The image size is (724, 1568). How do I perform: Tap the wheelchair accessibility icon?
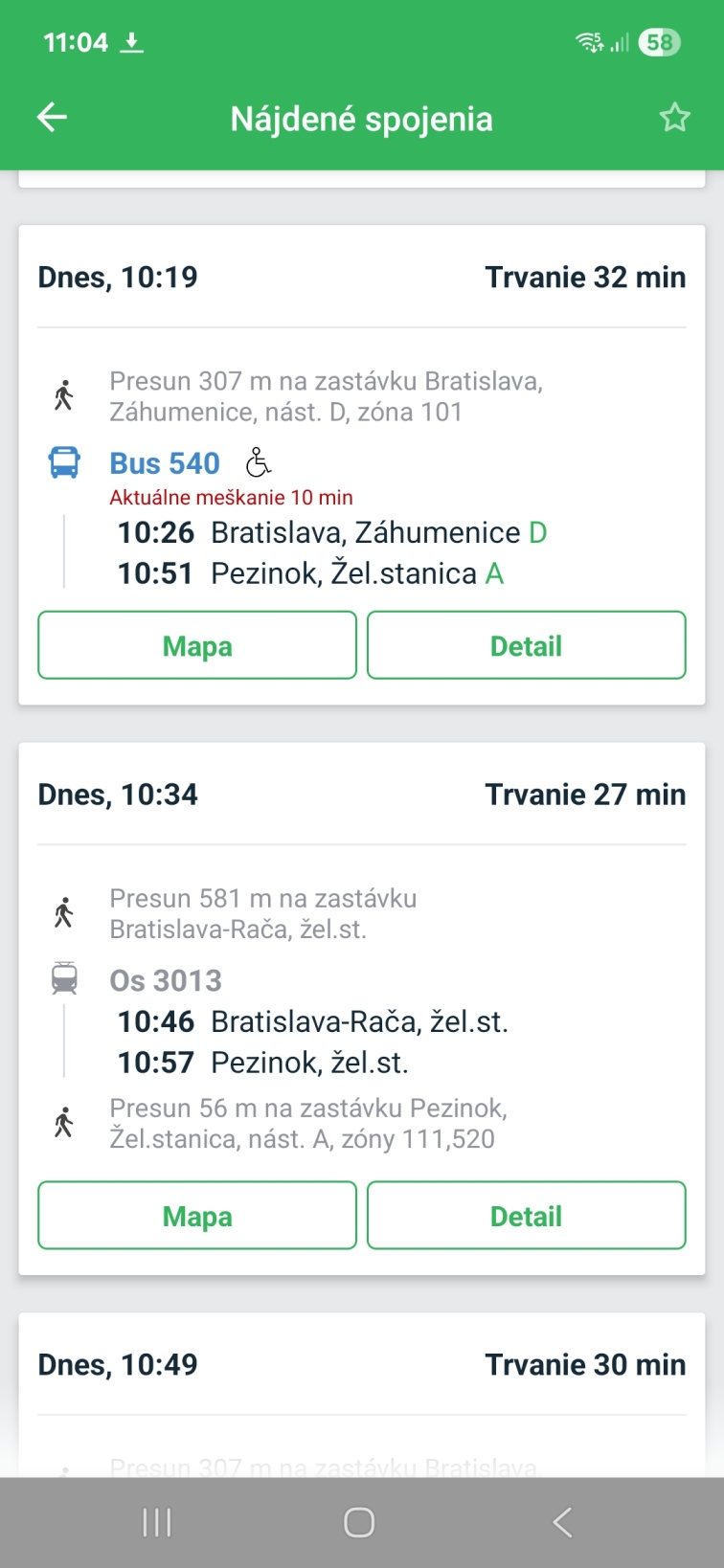coord(258,462)
